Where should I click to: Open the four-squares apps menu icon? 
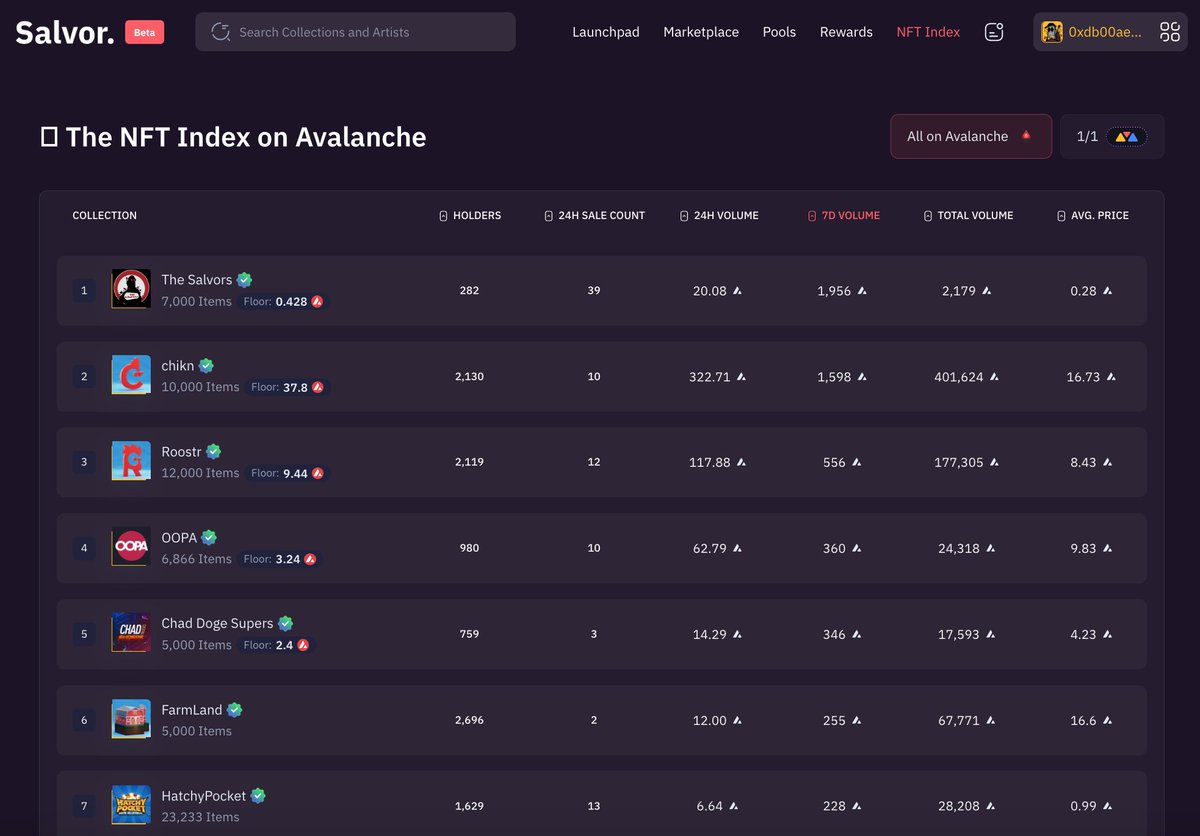pyautogui.click(x=1170, y=32)
